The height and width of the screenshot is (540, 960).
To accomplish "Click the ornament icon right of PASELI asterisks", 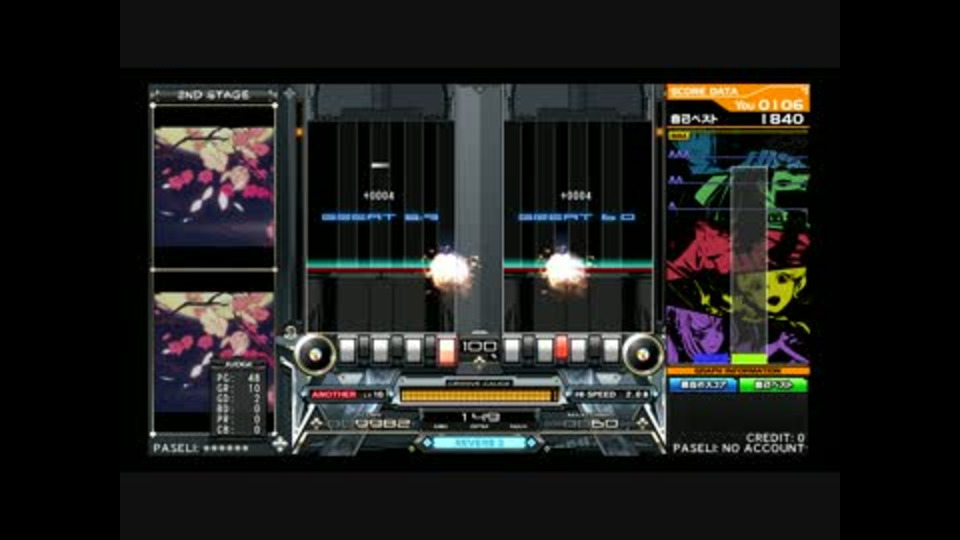I will point(279,444).
